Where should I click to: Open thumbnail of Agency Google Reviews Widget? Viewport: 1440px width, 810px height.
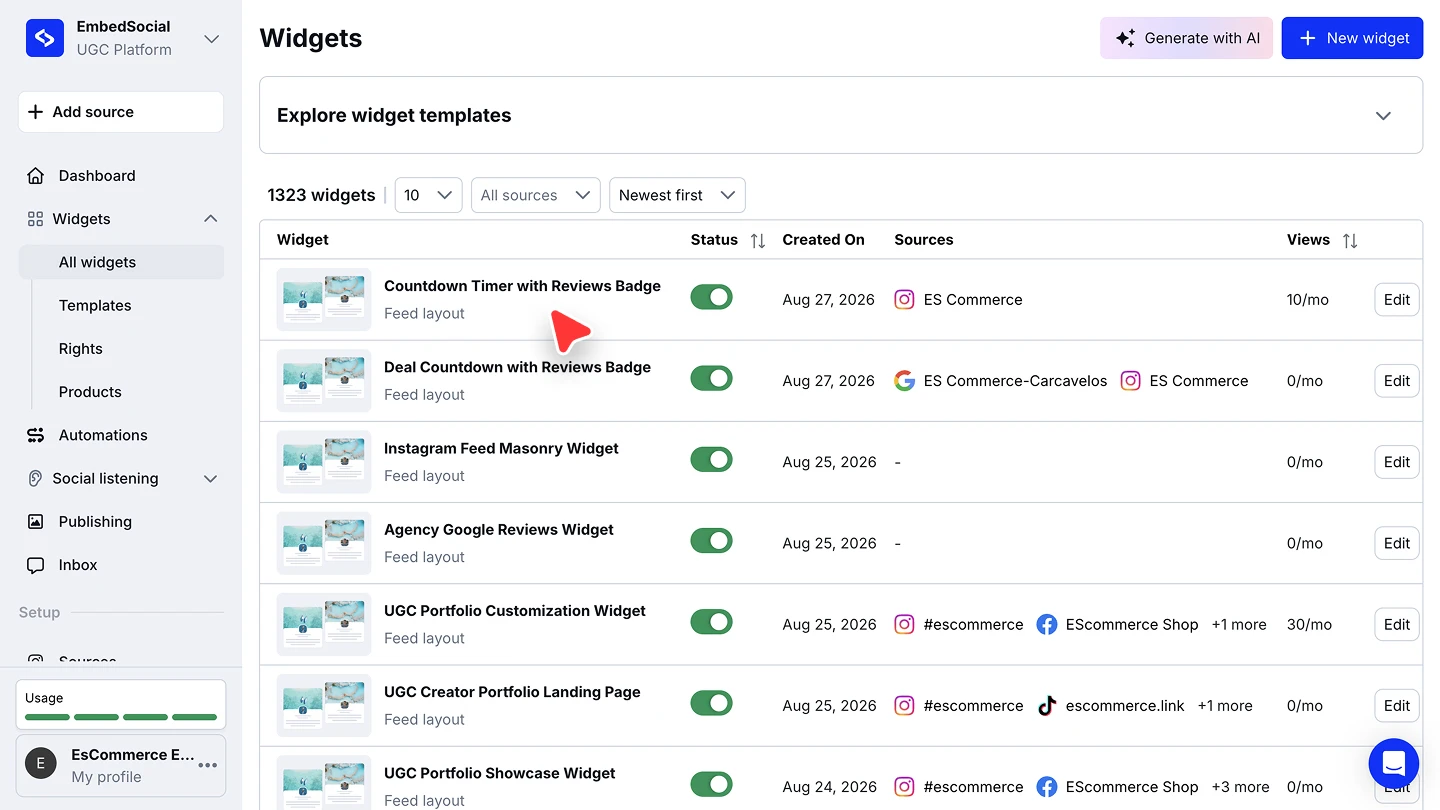pos(324,543)
